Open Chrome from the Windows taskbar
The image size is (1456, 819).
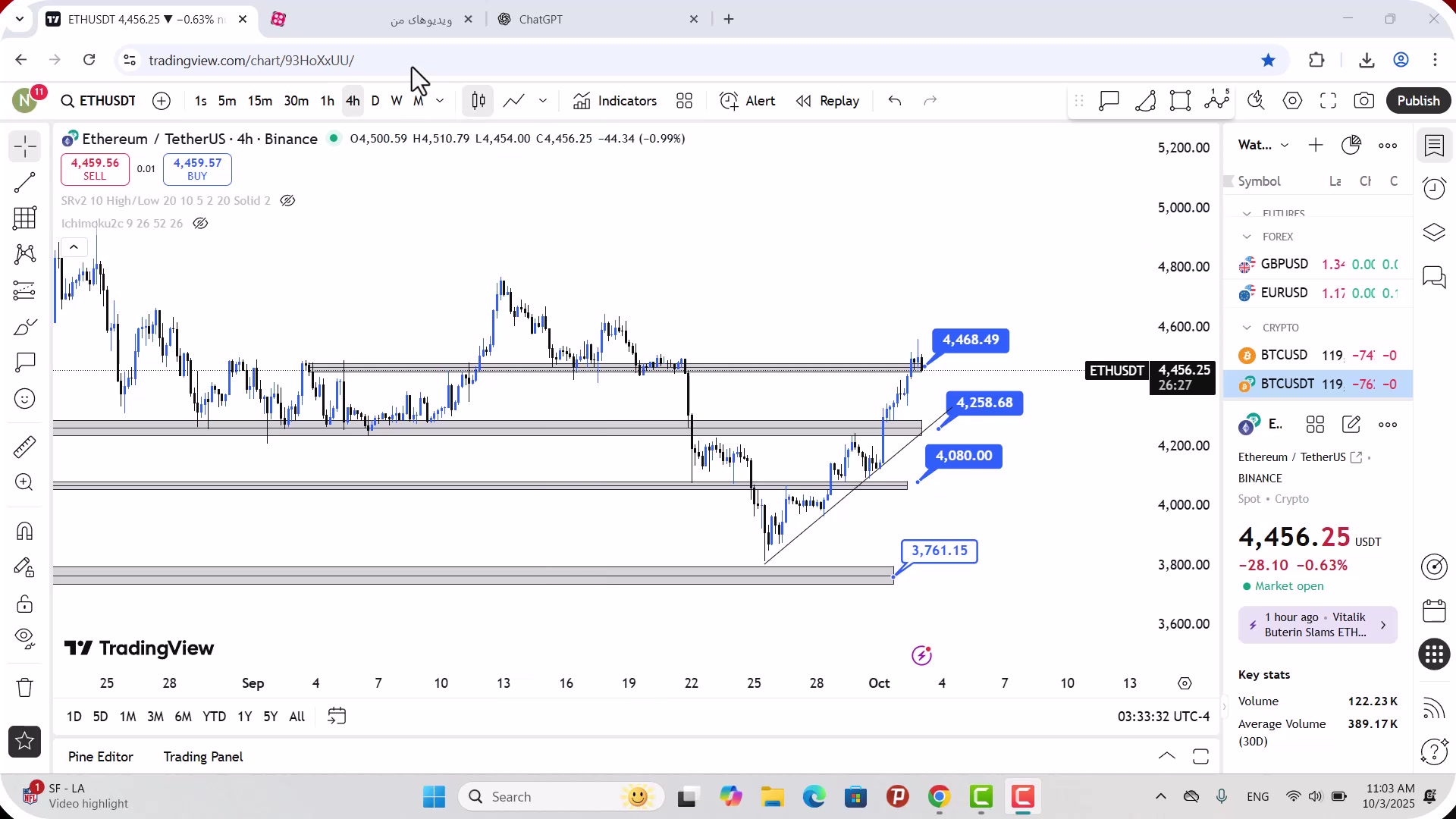pos(939,797)
